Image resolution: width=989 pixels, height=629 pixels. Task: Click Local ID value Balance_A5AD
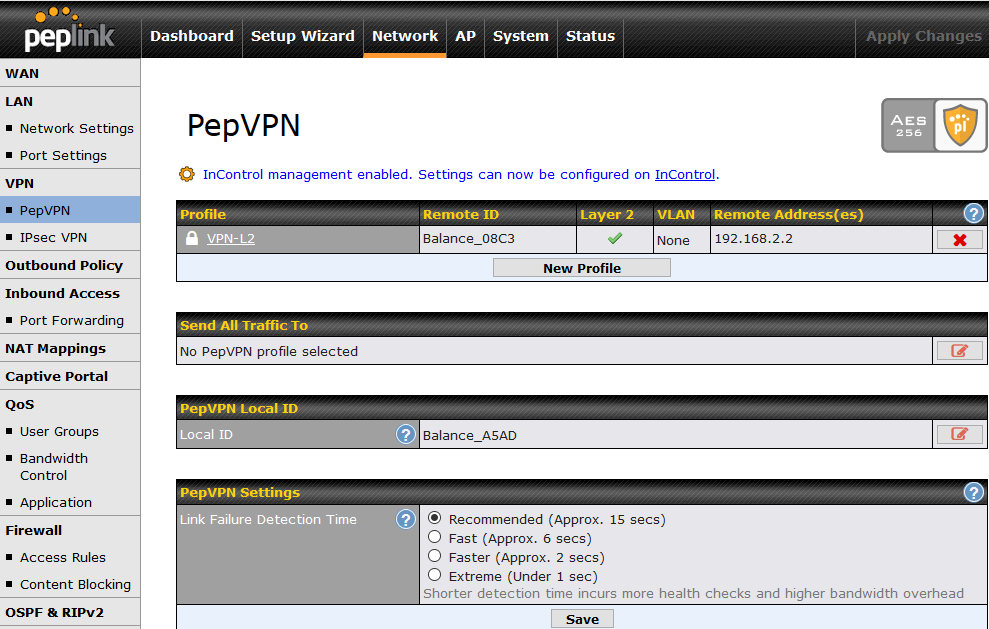(x=470, y=435)
